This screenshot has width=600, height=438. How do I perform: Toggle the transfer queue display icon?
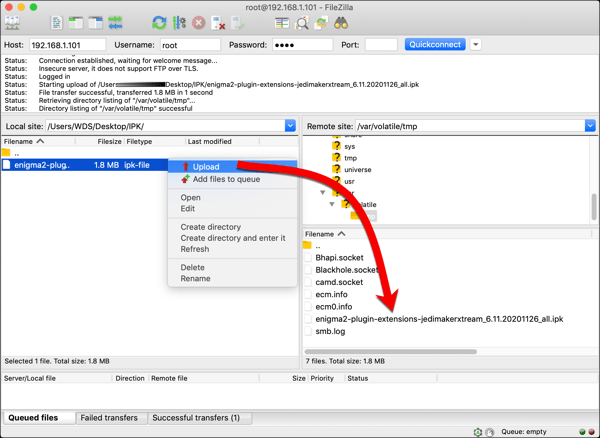click(115, 22)
